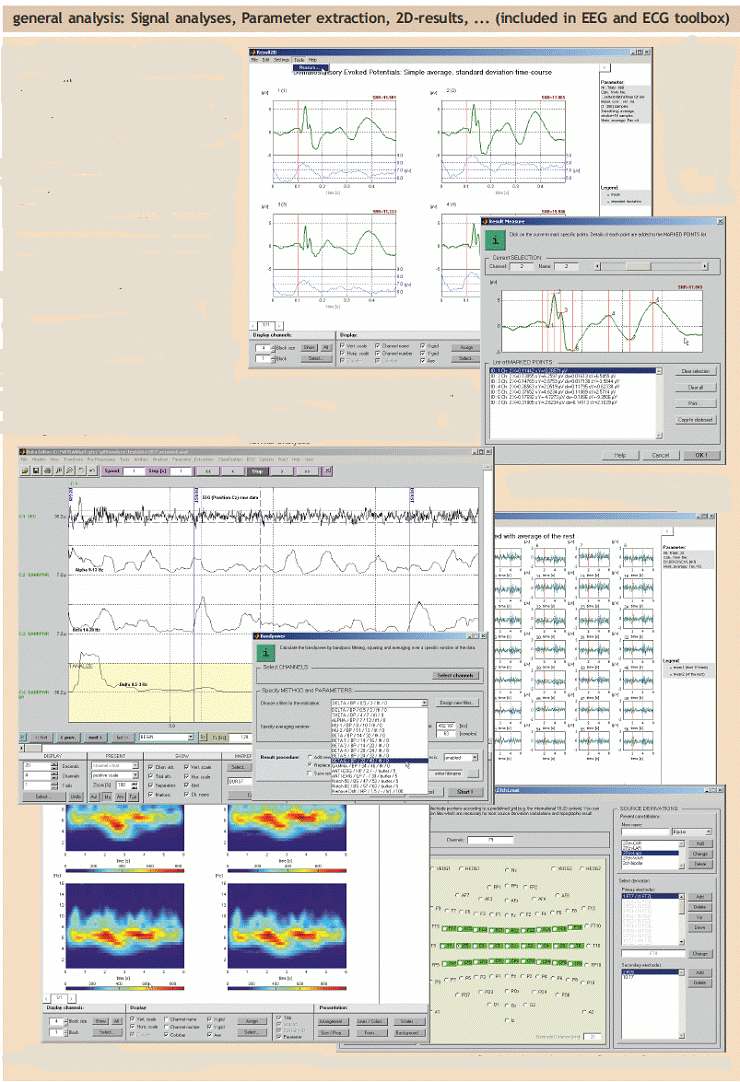Open the Bipolar dropdown in source derivations dialog
This screenshot has height=1082, width=740.
692,832
